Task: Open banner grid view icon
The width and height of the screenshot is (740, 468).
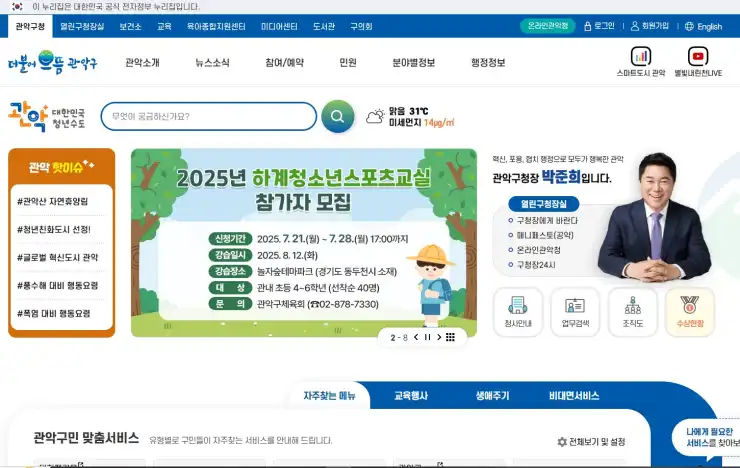Action: (x=450, y=337)
